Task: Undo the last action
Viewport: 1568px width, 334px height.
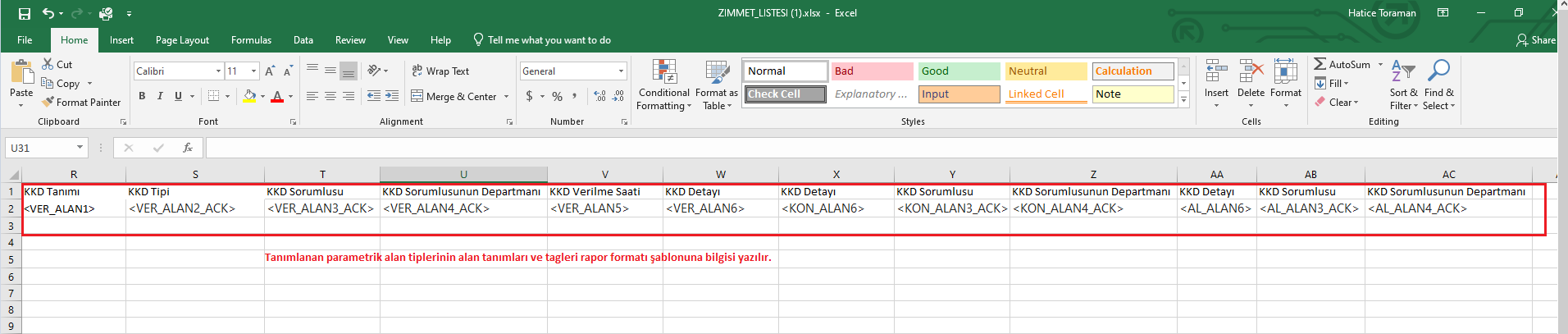Action: (x=48, y=13)
